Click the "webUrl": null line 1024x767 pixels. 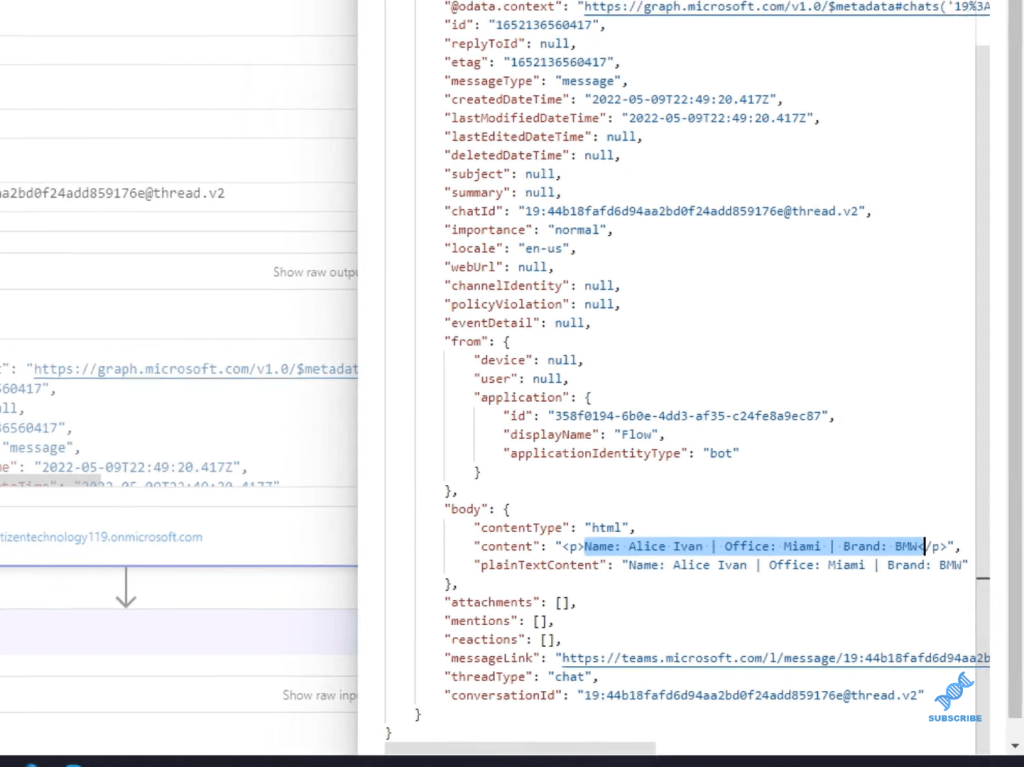(499, 267)
